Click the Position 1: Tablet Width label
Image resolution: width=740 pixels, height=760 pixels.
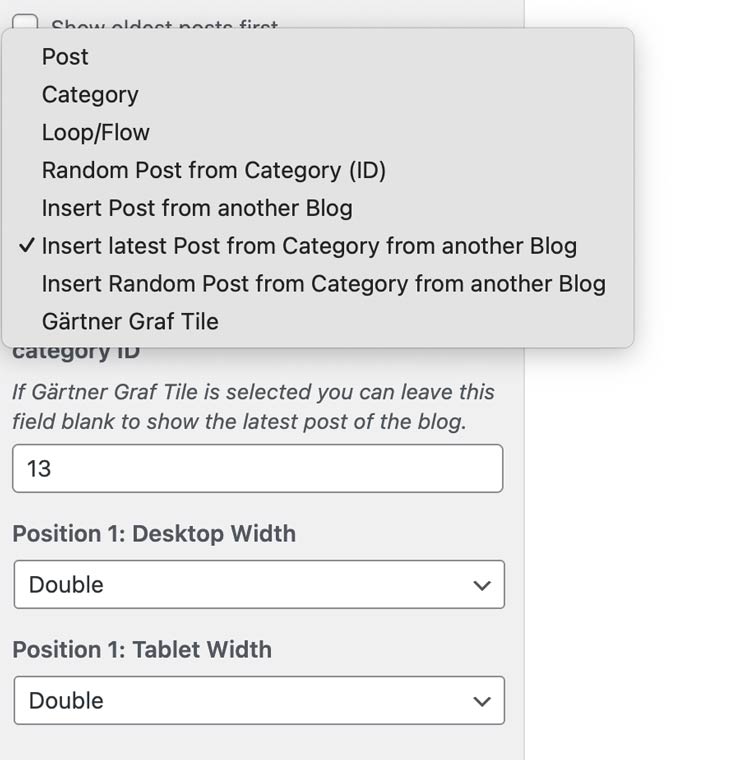click(142, 650)
